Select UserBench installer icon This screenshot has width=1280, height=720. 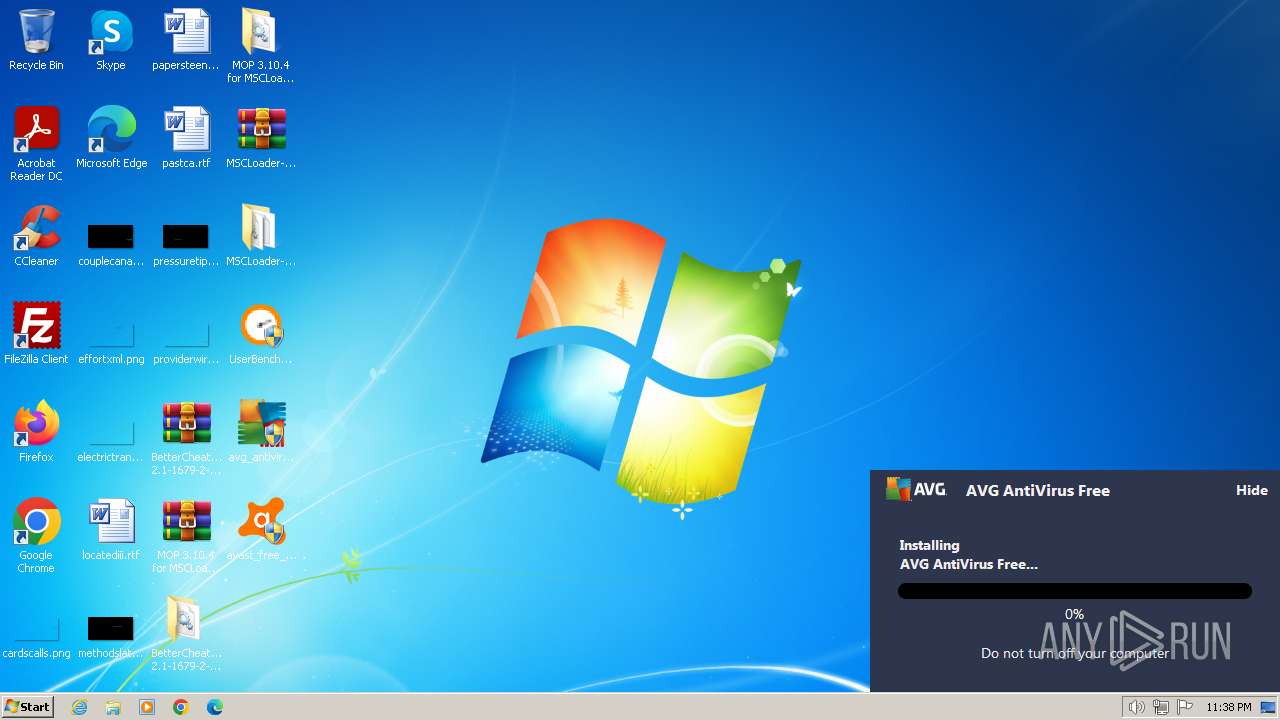point(261,334)
